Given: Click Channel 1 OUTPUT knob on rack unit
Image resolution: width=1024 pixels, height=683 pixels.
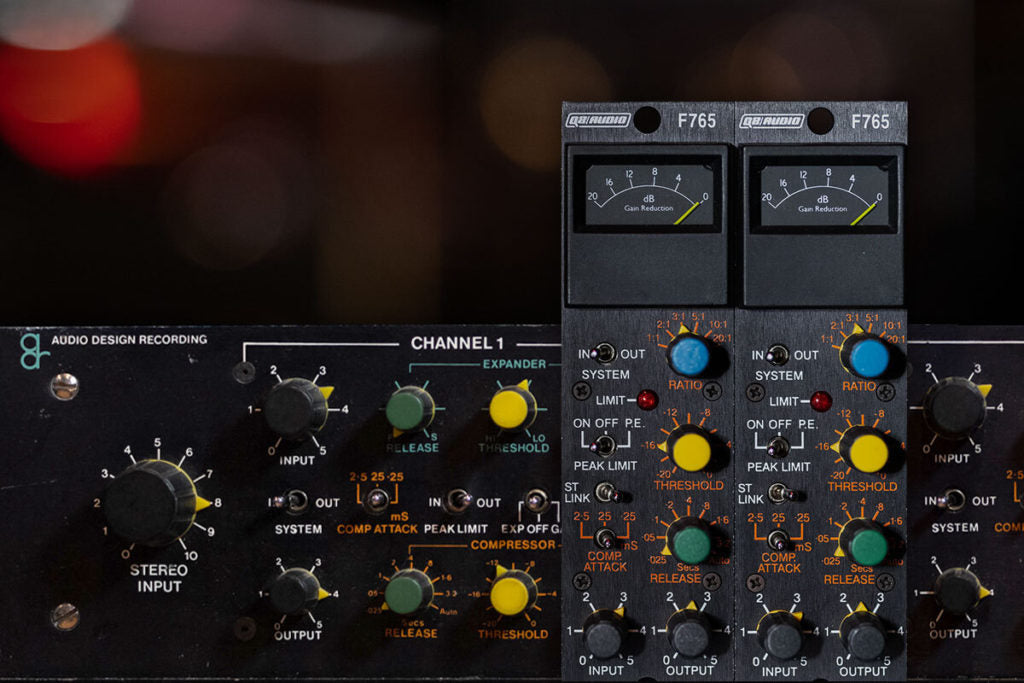Looking at the screenshot, I should 298,592.
